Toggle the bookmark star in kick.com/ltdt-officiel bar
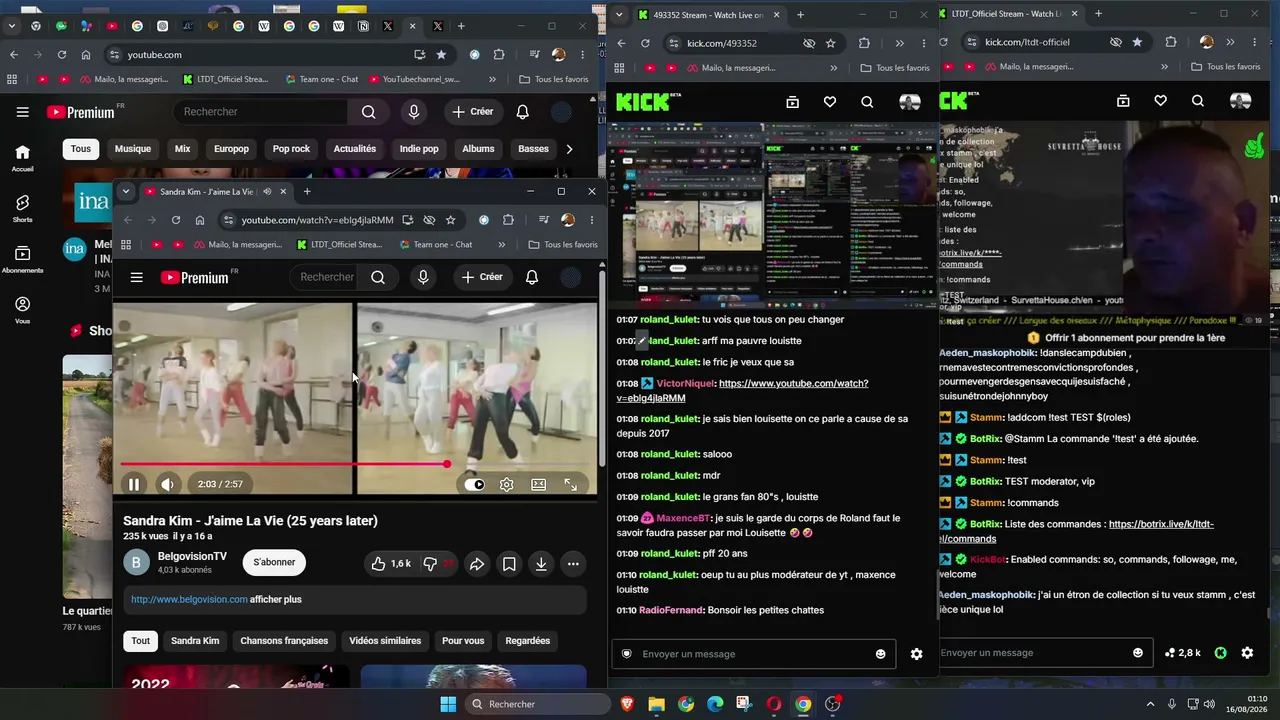 (x=1137, y=42)
